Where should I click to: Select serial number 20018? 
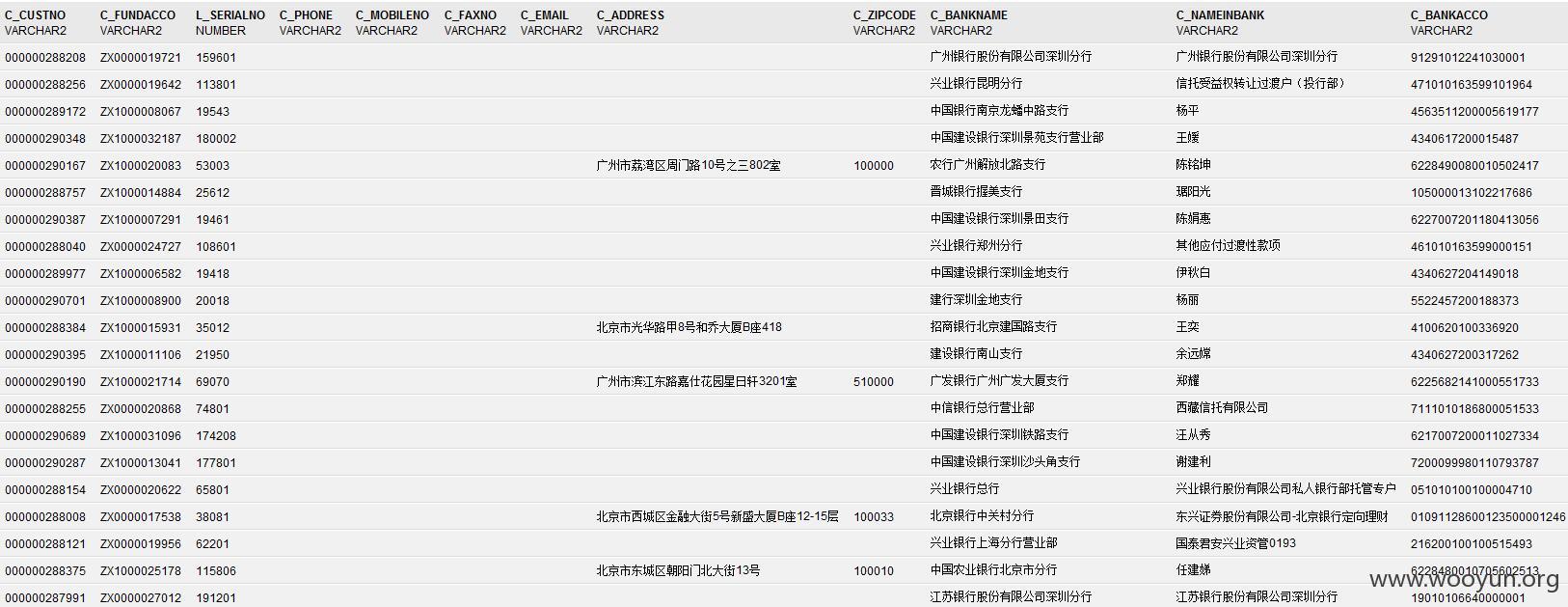213,301
